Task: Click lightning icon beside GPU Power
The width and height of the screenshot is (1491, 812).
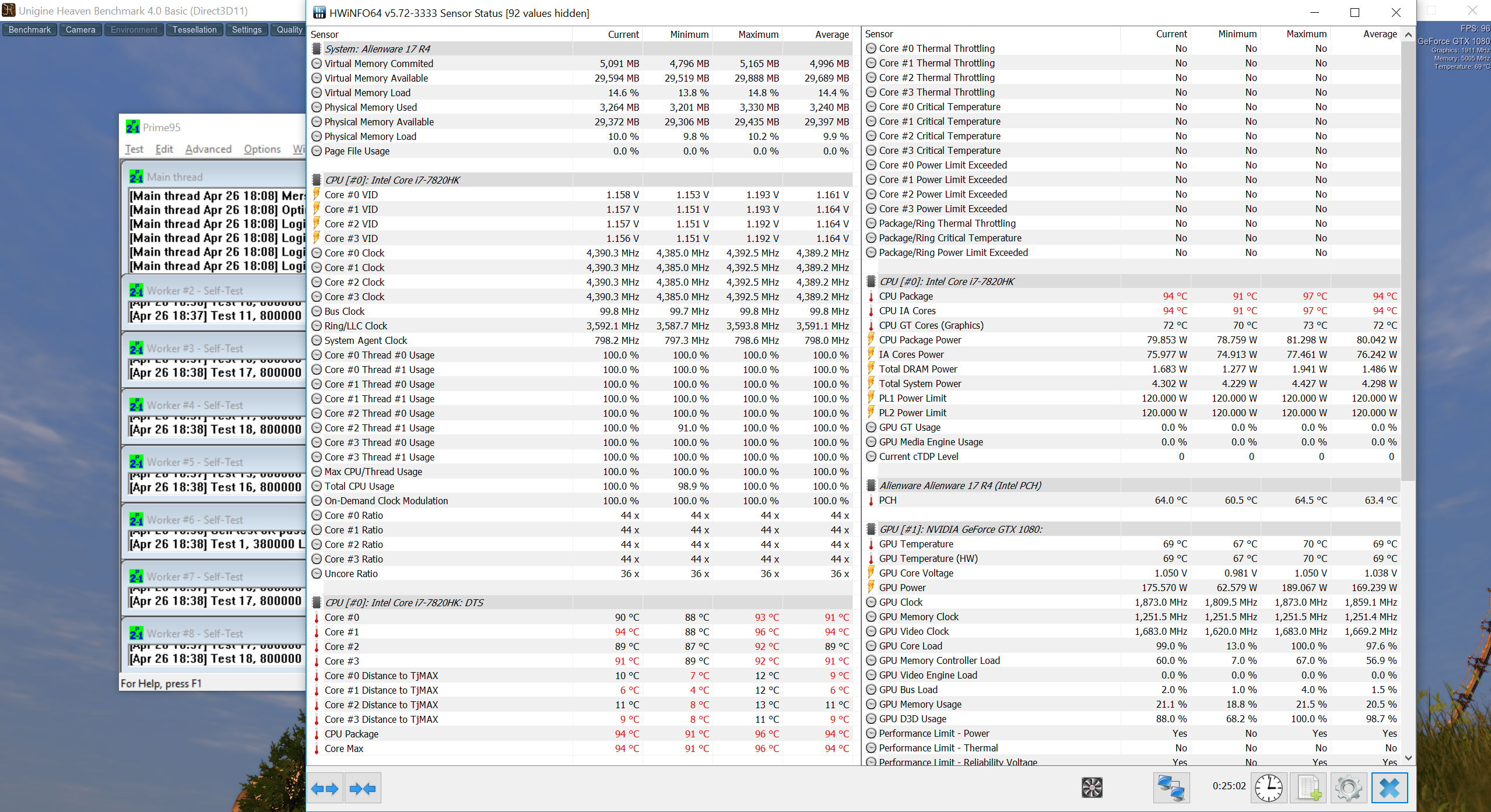Action: click(871, 587)
